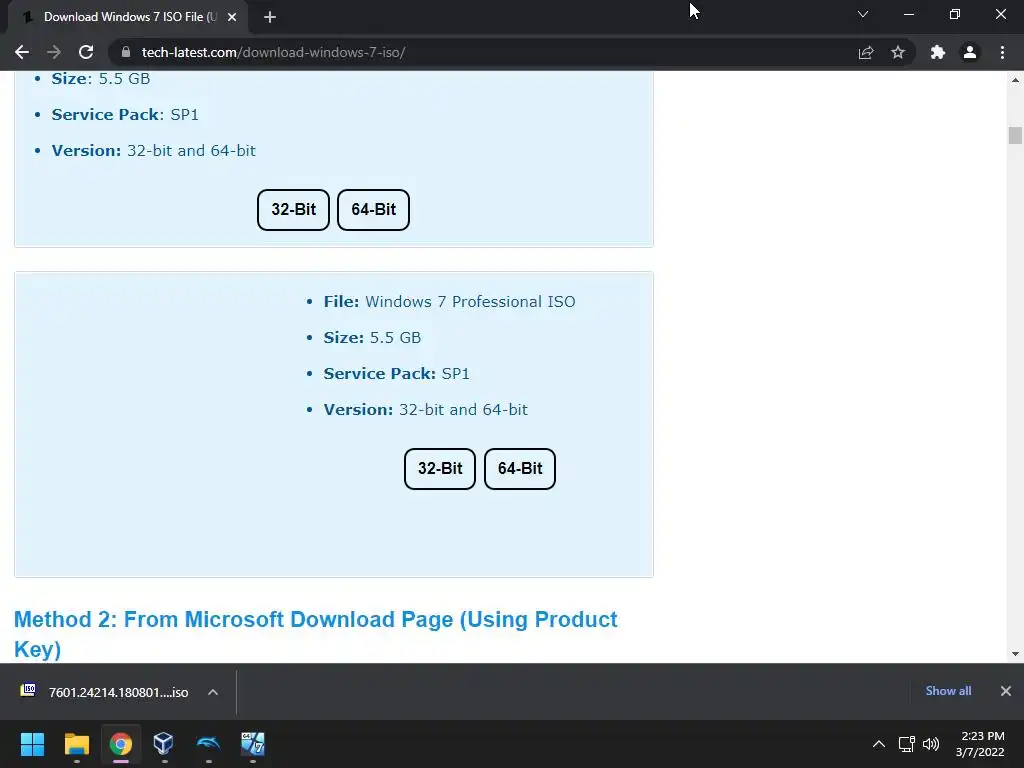Open the Dolphin app in taskbar
Image resolution: width=1024 pixels, height=768 pixels.
click(208, 744)
